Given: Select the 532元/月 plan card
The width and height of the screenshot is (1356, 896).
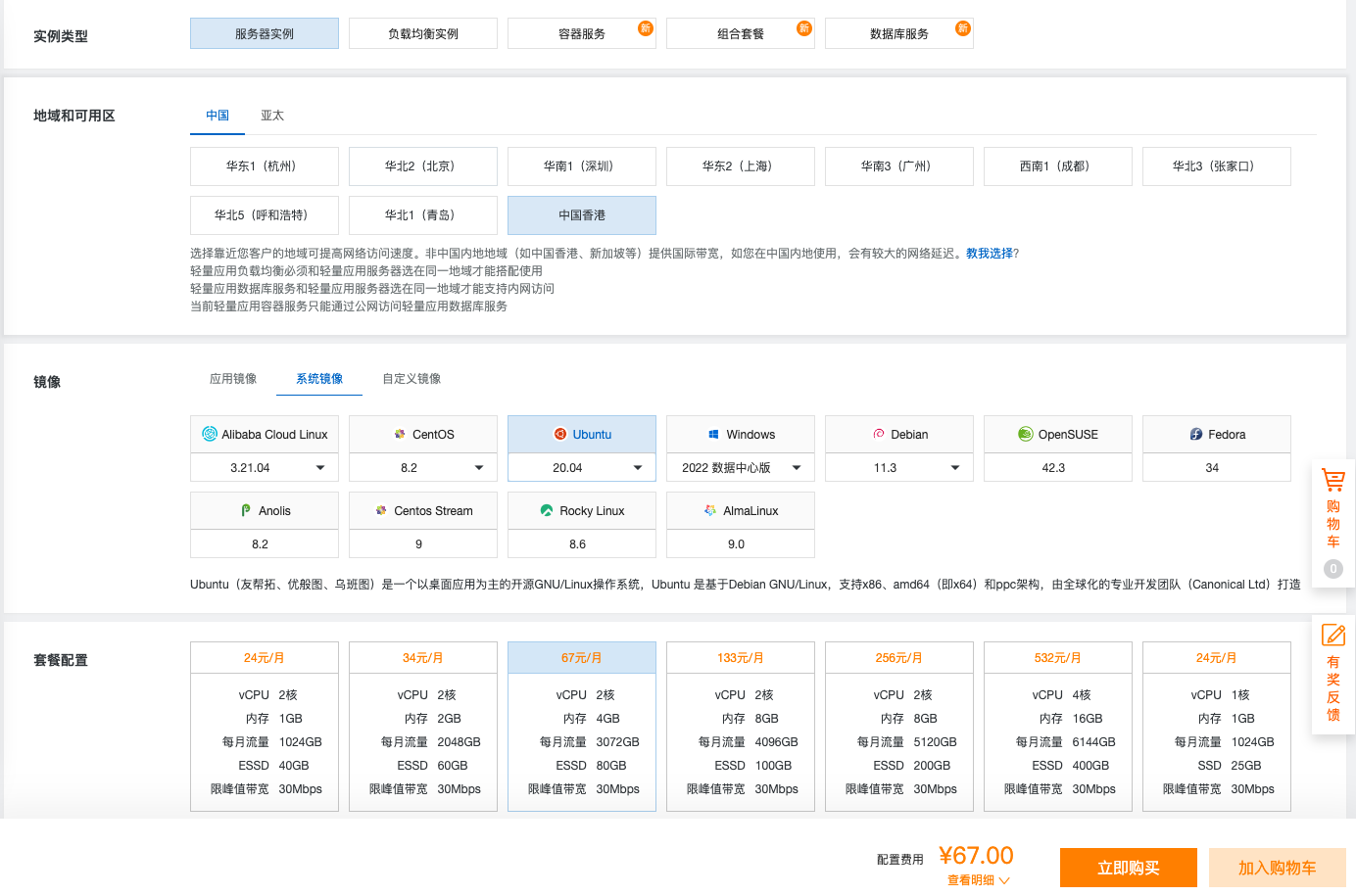Looking at the screenshot, I should click(1058, 727).
